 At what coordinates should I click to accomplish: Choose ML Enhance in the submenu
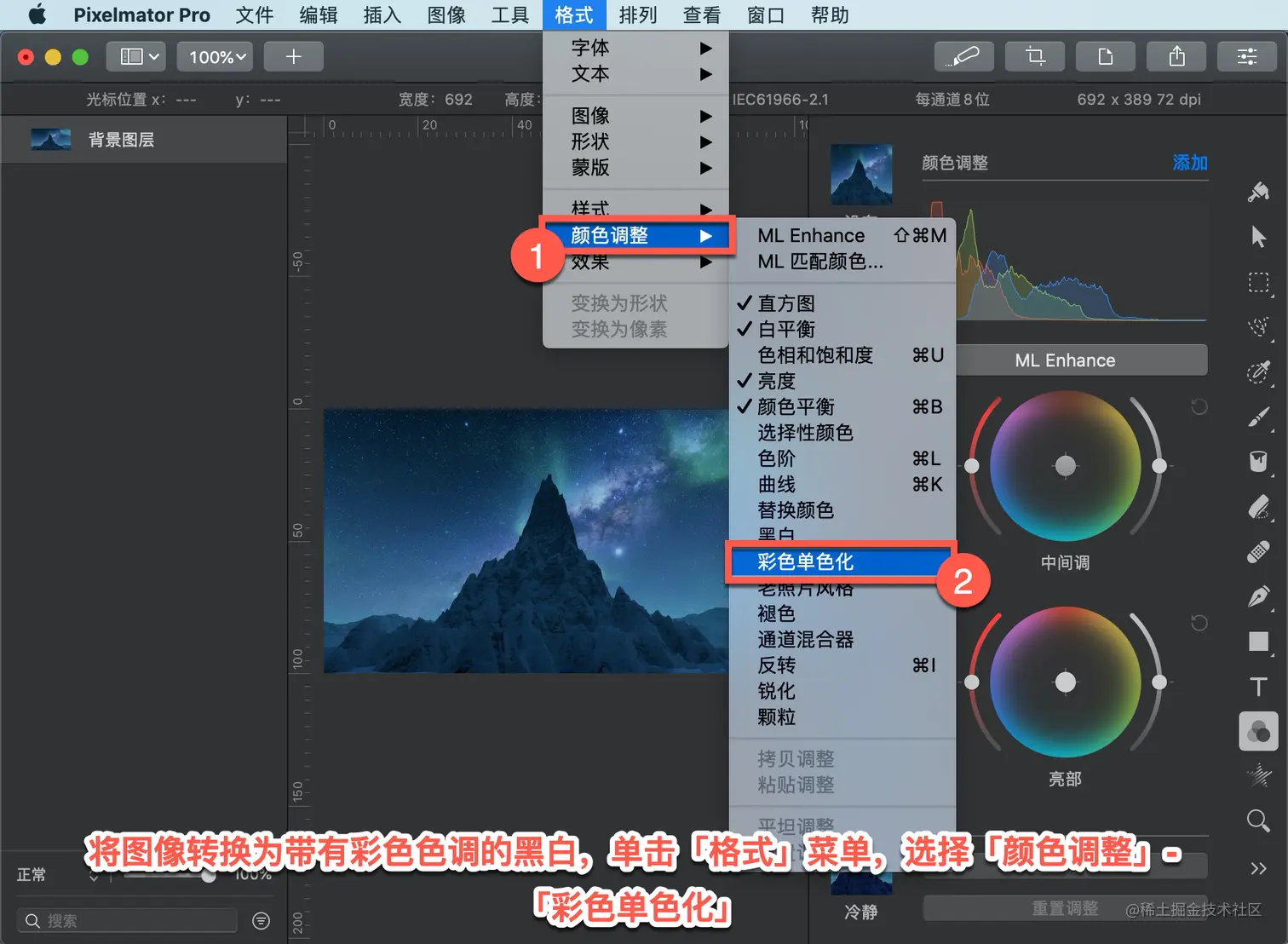(x=842, y=235)
